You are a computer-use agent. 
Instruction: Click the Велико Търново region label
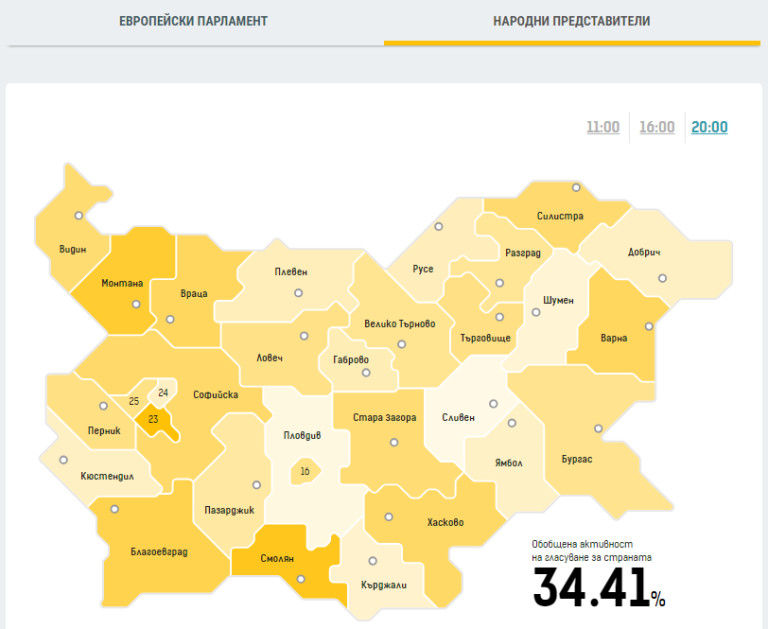click(x=399, y=324)
